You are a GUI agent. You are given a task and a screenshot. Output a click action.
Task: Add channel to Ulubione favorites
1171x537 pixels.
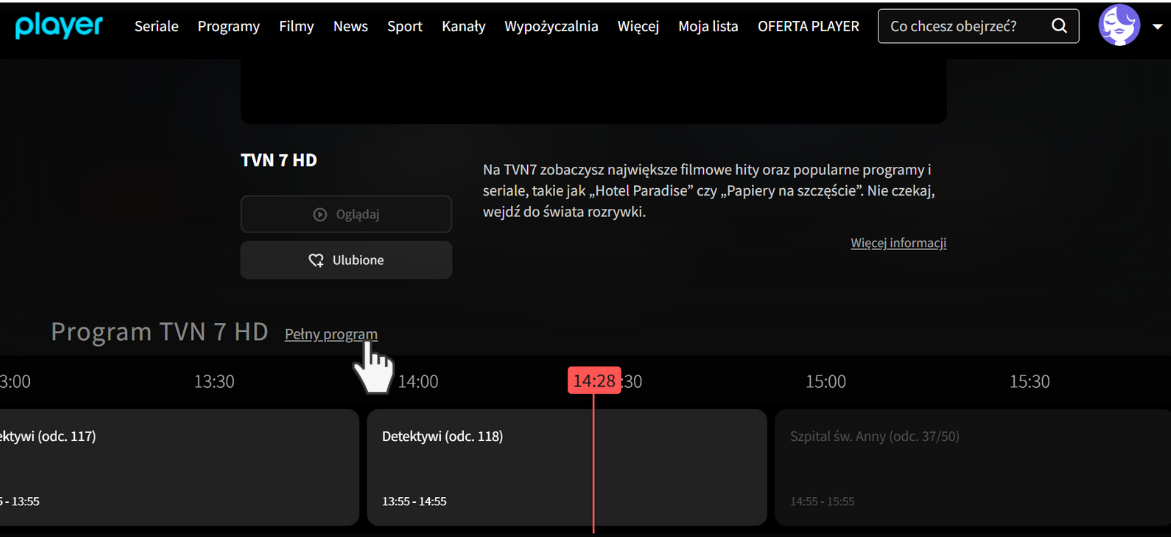coord(346,260)
